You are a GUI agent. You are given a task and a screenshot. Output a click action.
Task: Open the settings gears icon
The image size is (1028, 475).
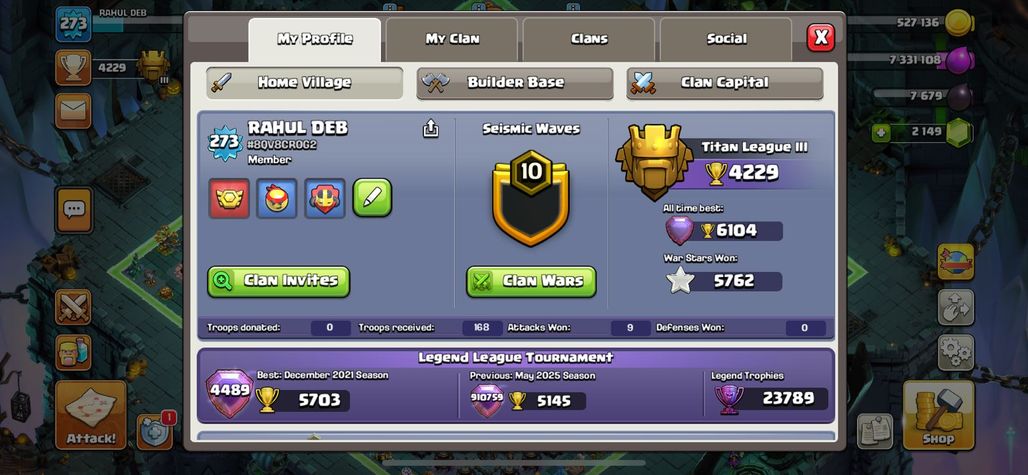955,352
